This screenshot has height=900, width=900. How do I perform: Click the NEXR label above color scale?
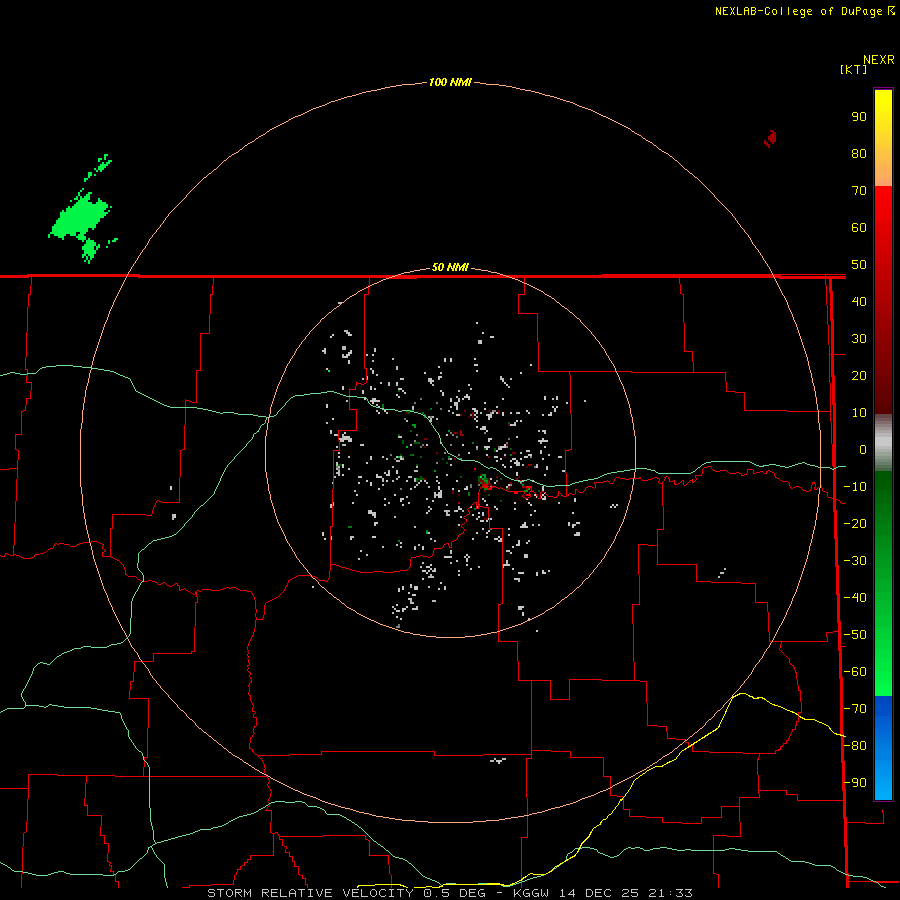pyautogui.click(x=879, y=60)
